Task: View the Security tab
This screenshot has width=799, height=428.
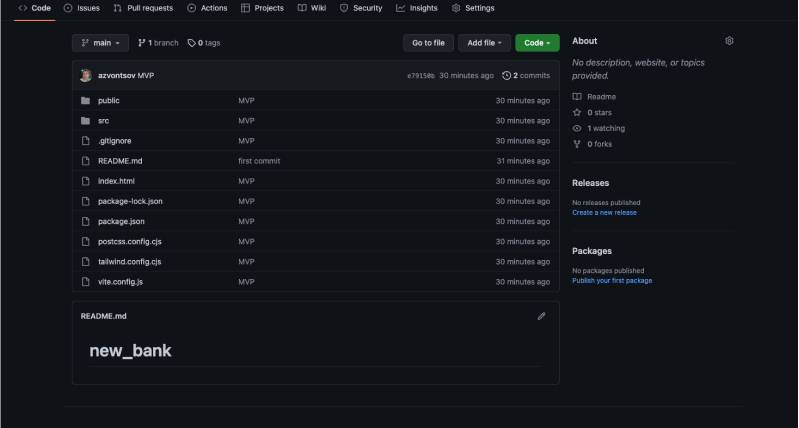Action: [x=361, y=8]
